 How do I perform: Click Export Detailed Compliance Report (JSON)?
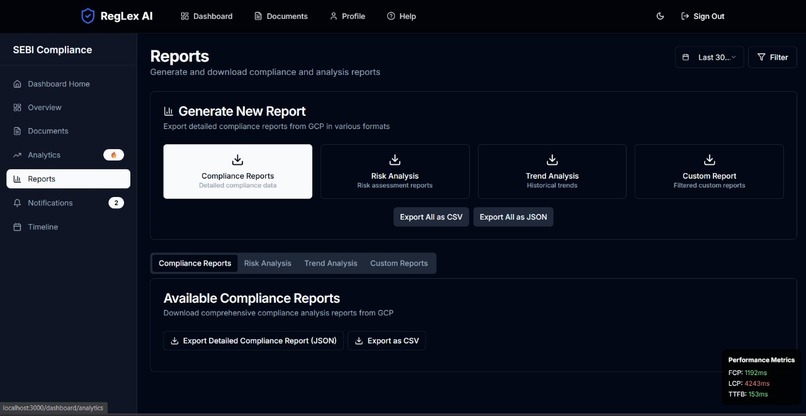[x=253, y=340]
